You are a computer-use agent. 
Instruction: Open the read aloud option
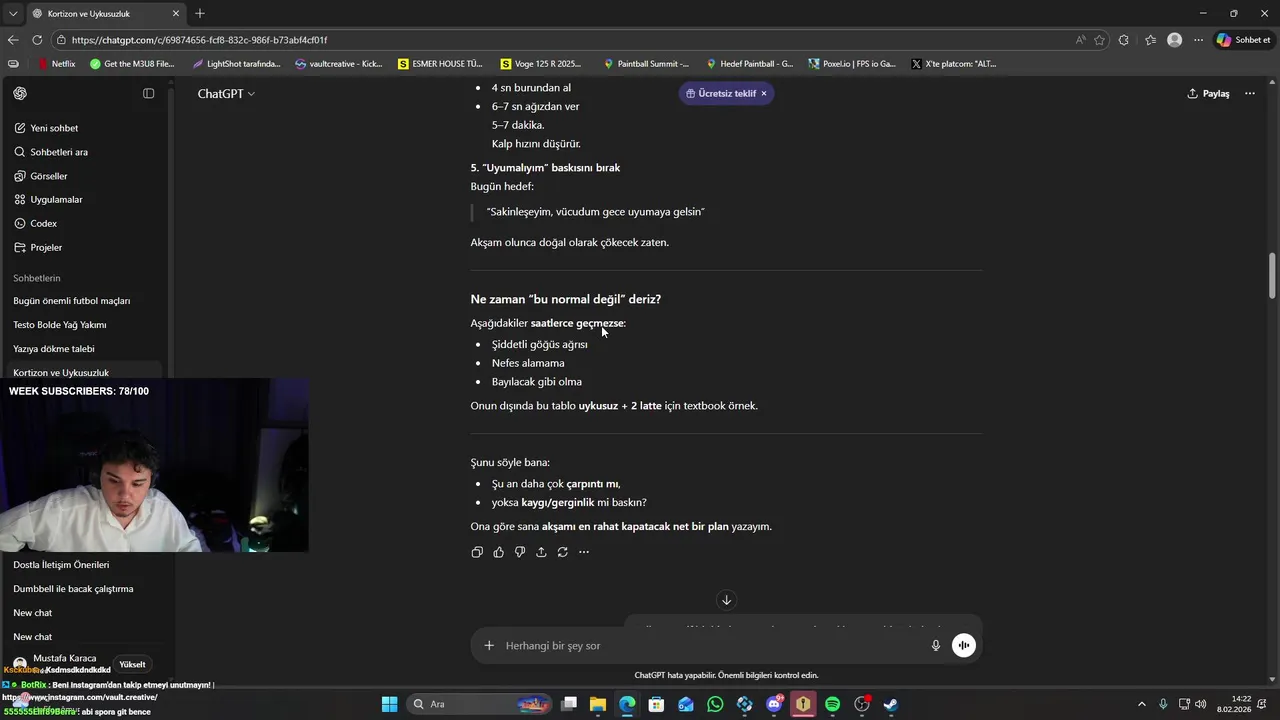tap(1081, 40)
